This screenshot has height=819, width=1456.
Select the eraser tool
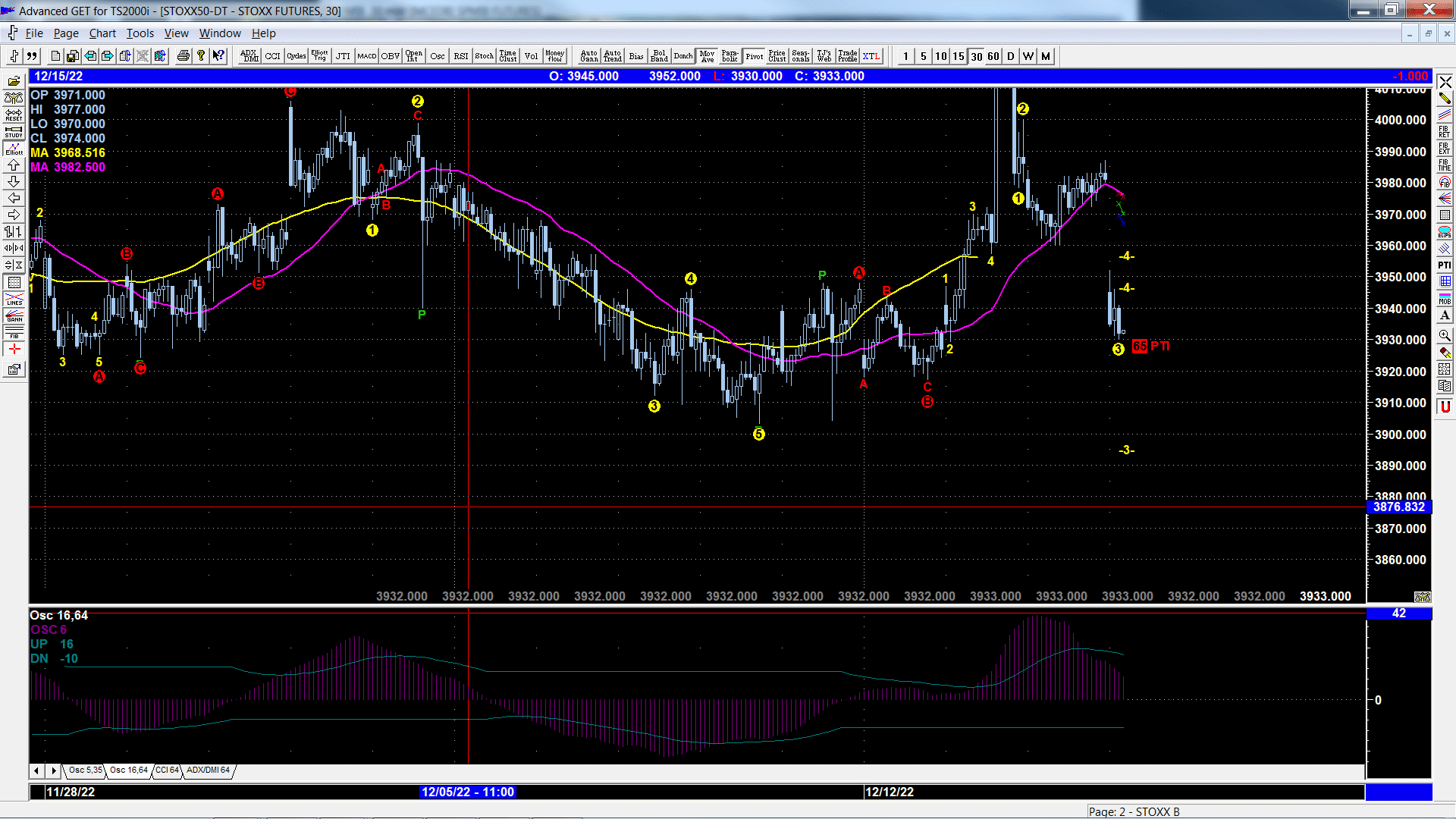(1445, 353)
